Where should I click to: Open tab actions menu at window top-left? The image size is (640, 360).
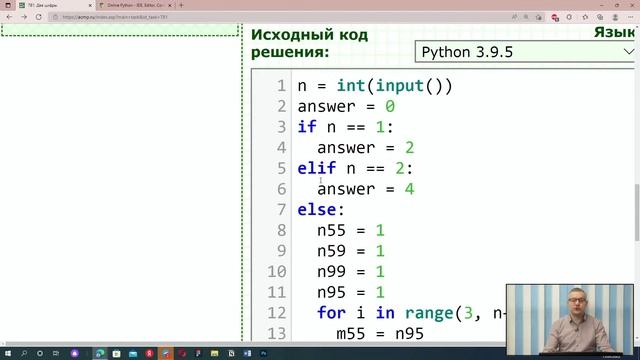click(x=8, y=5)
